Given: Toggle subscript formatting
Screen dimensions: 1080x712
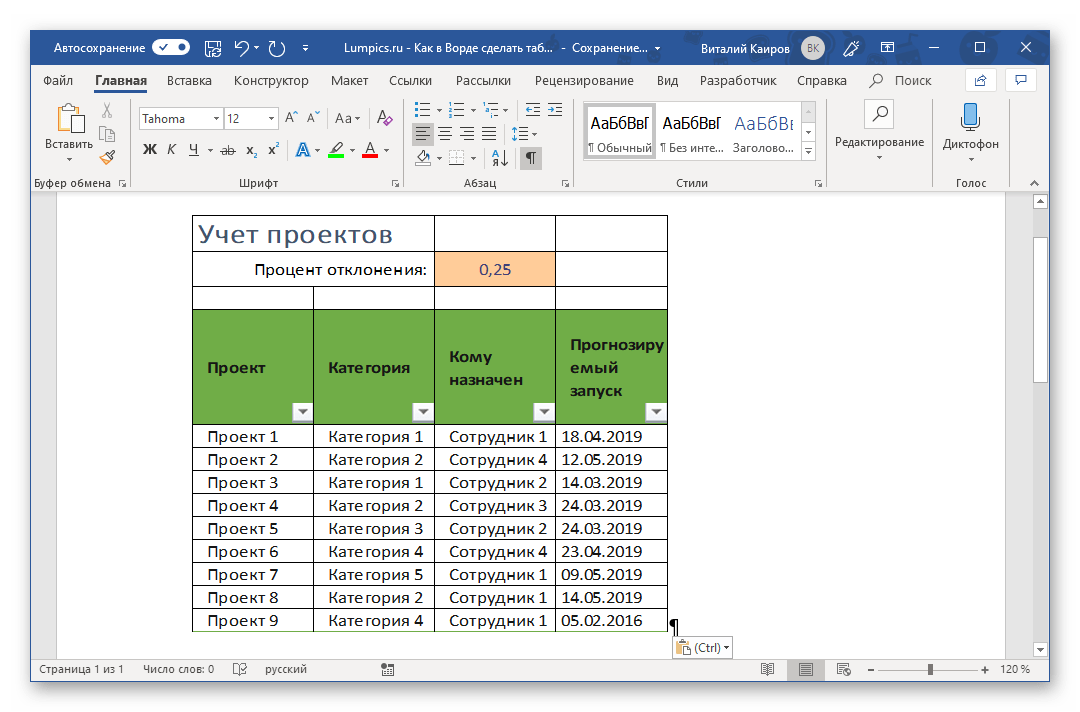Looking at the screenshot, I should click(x=252, y=150).
